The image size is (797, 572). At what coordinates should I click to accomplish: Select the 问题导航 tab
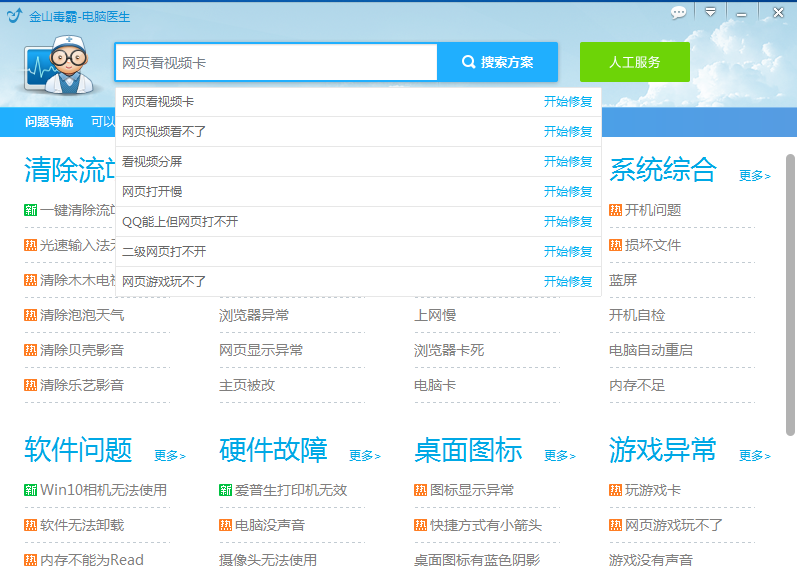tap(49, 122)
